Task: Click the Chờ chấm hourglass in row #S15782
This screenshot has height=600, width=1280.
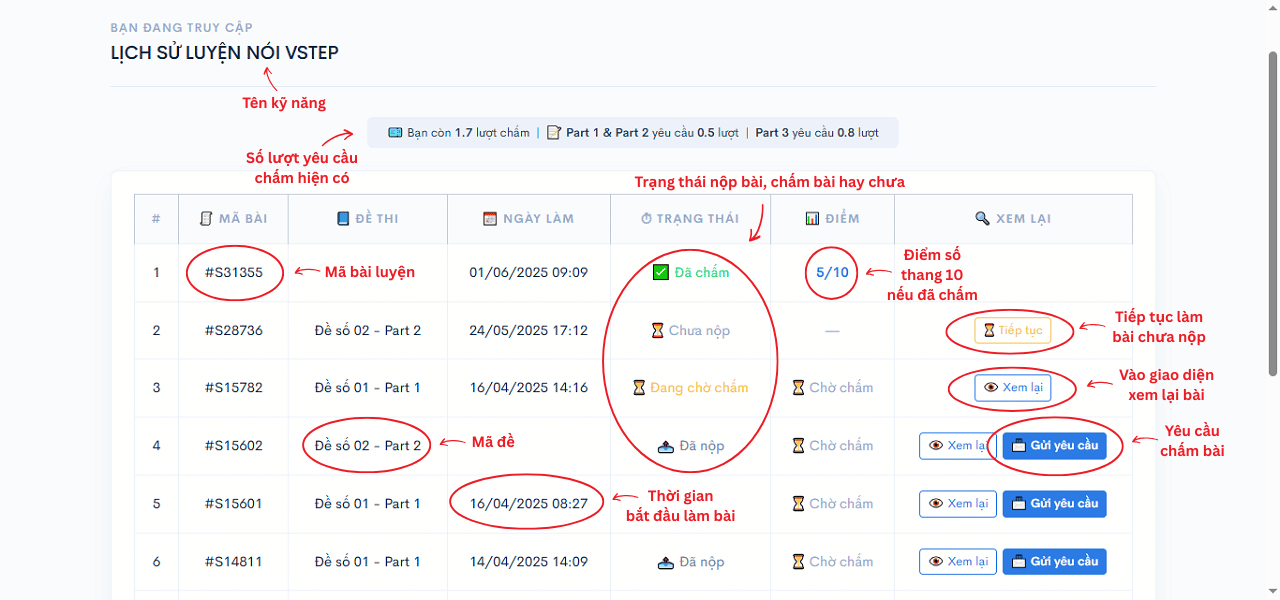Action: [x=798, y=387]
